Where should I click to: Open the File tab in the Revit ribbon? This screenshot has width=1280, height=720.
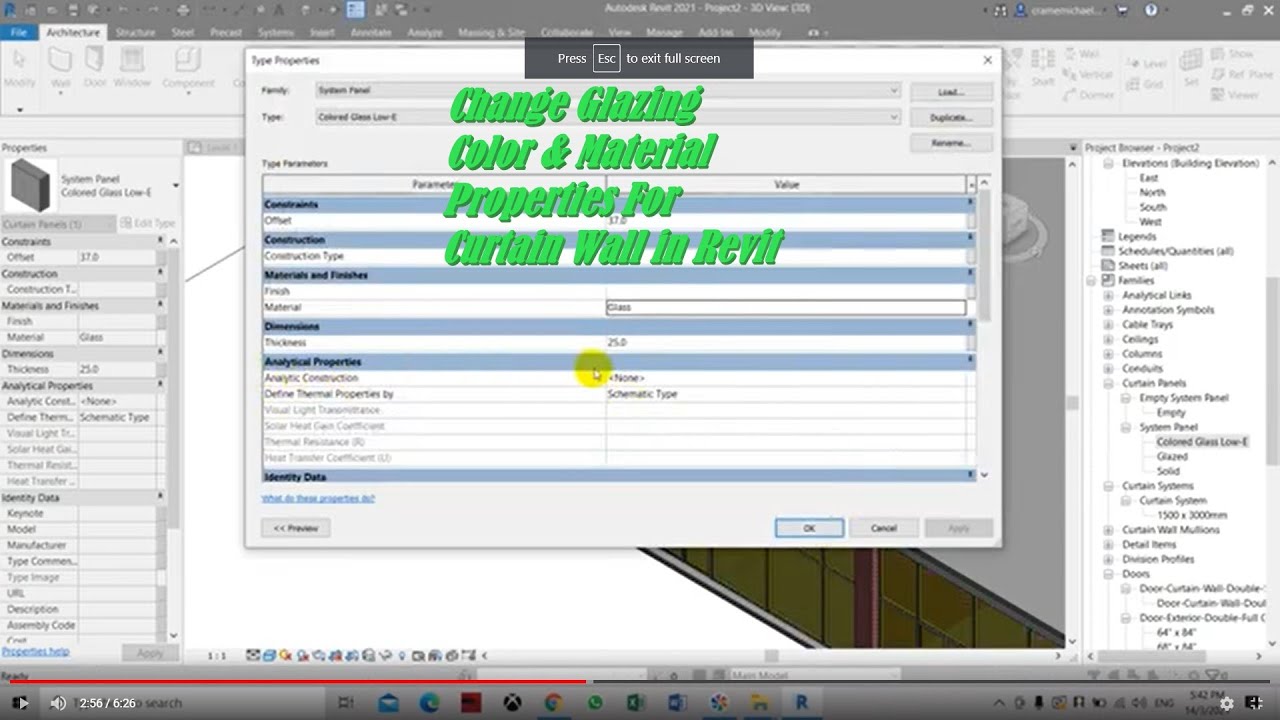coord(19,32)
